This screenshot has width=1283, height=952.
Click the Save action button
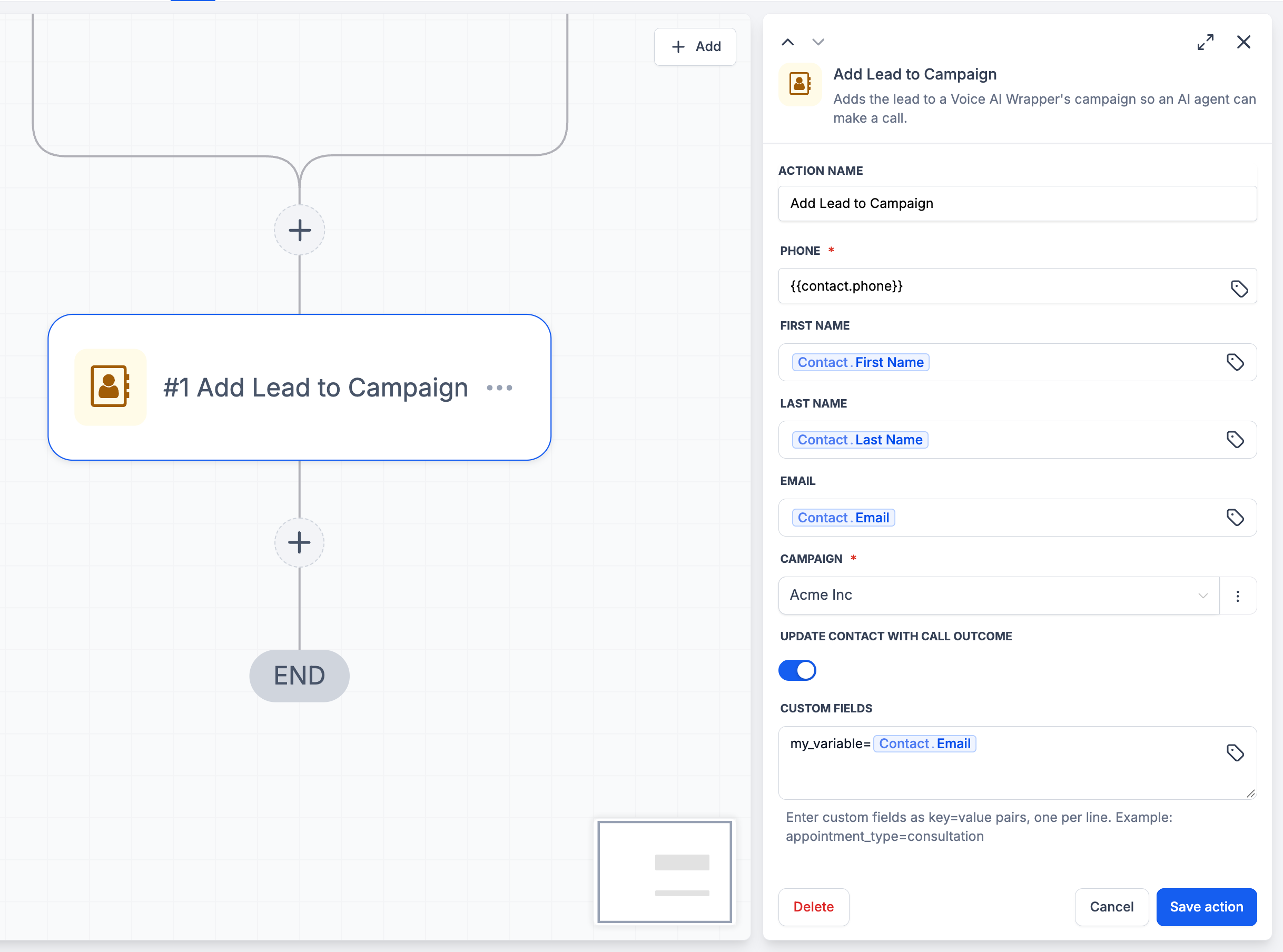pos(1206,907)
